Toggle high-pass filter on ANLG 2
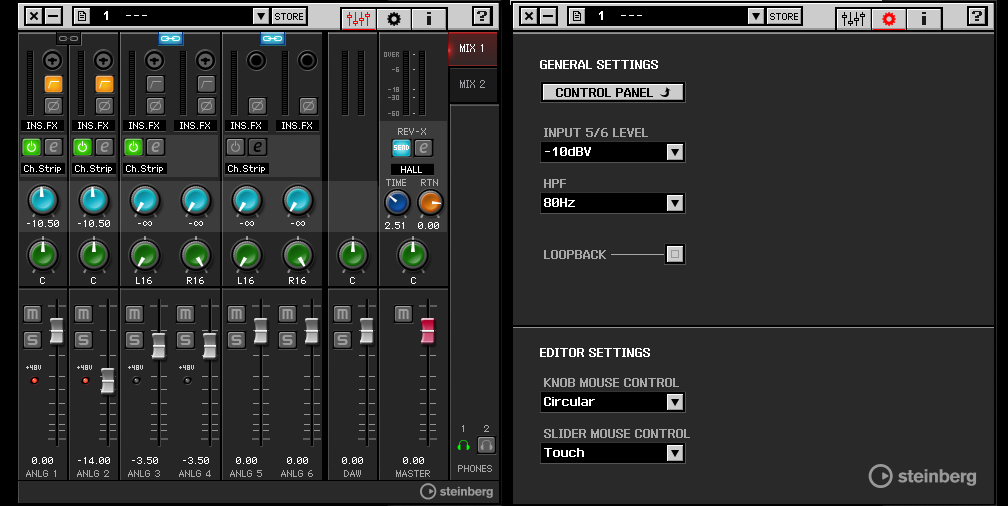Screen dimensions: 1008x506 pos(104,84)
